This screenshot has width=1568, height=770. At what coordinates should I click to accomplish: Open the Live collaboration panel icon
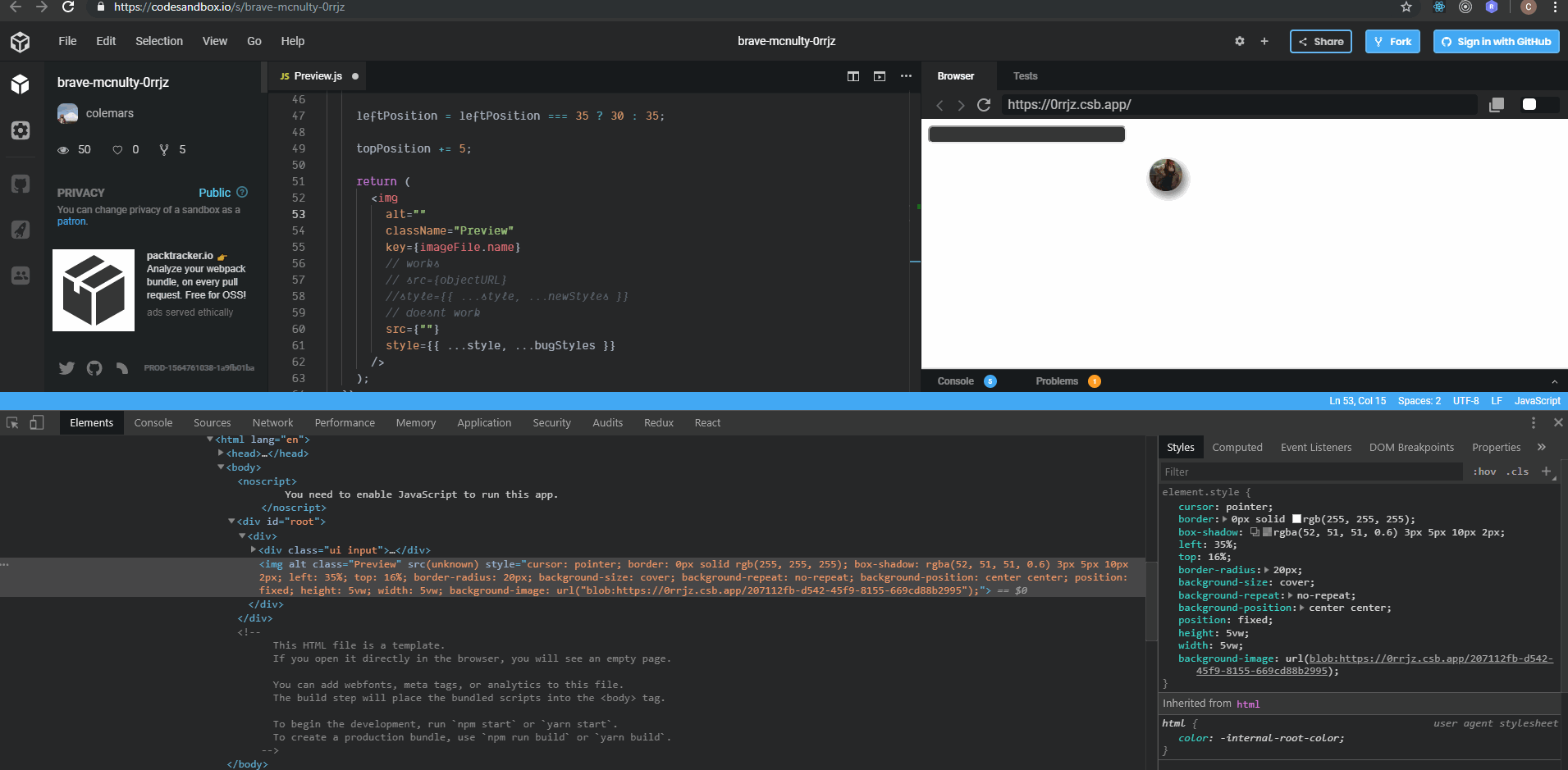pyautogui.click(x=21, y=276)
